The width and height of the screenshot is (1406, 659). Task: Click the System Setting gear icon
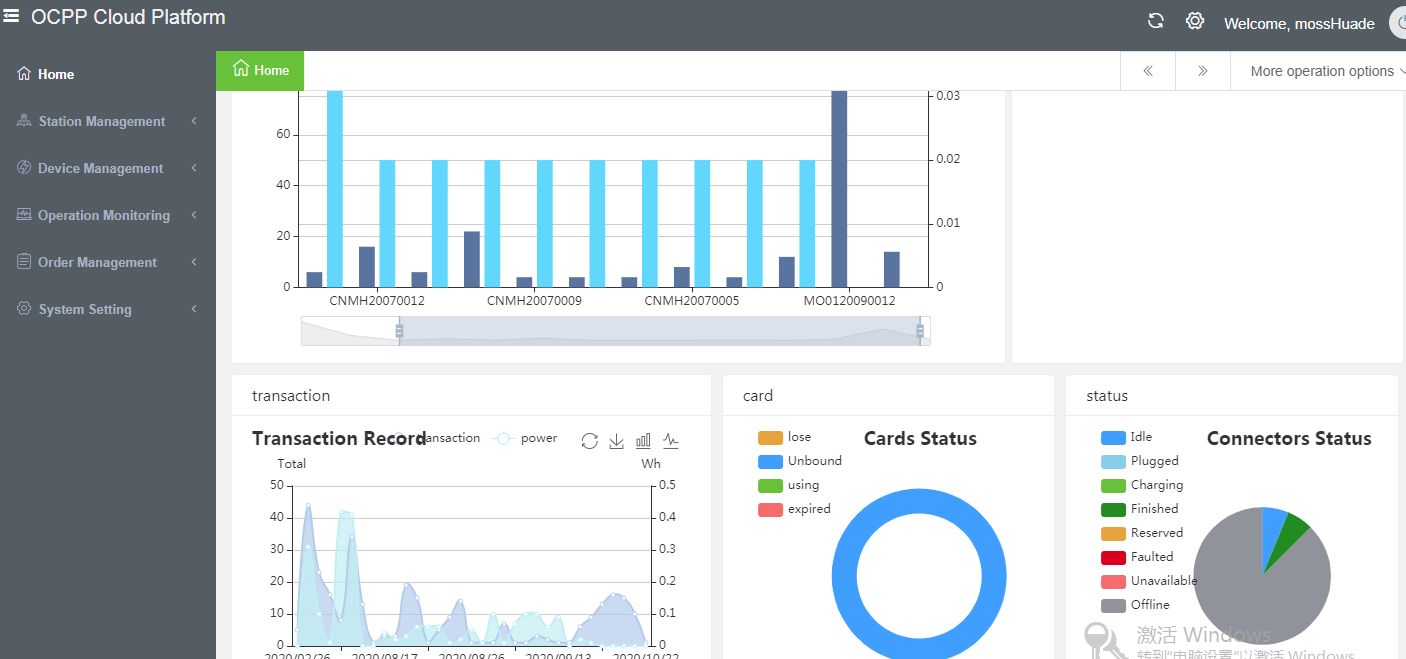(24, 309)
